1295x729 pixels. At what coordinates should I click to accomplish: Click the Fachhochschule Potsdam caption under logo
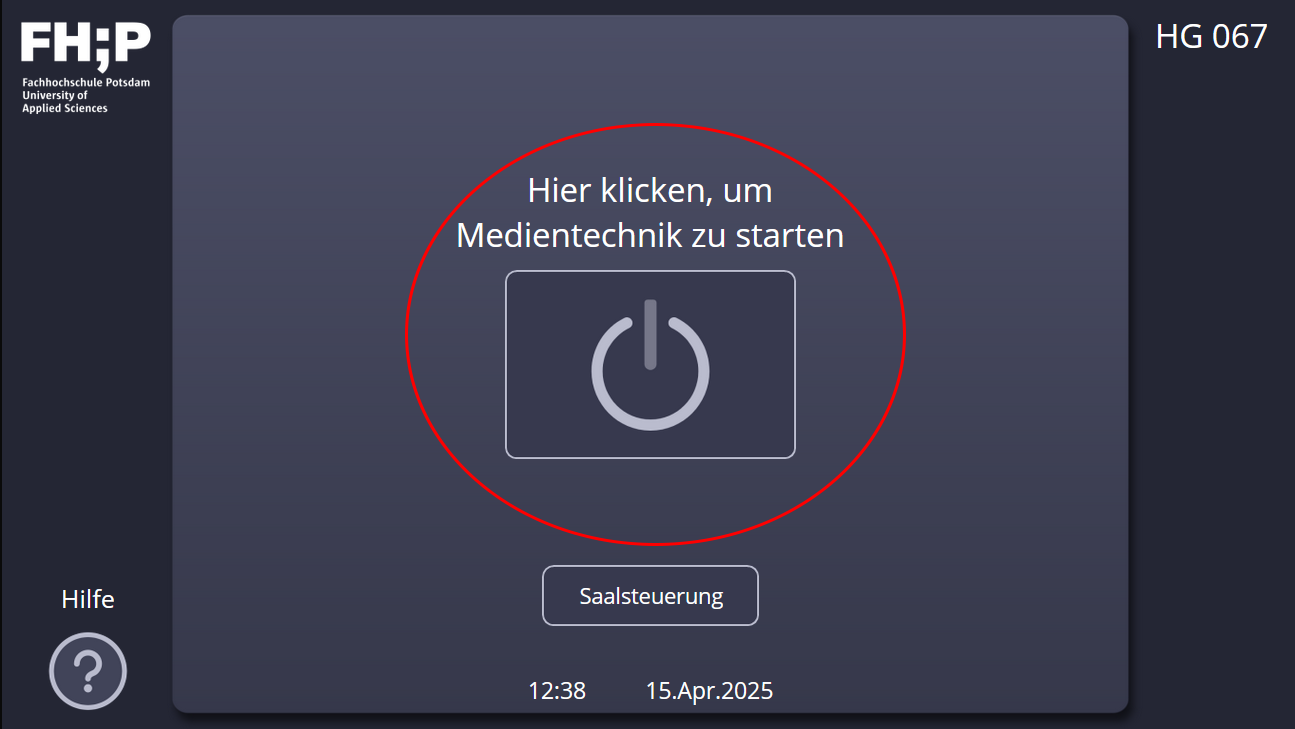(x=86, y=83)
